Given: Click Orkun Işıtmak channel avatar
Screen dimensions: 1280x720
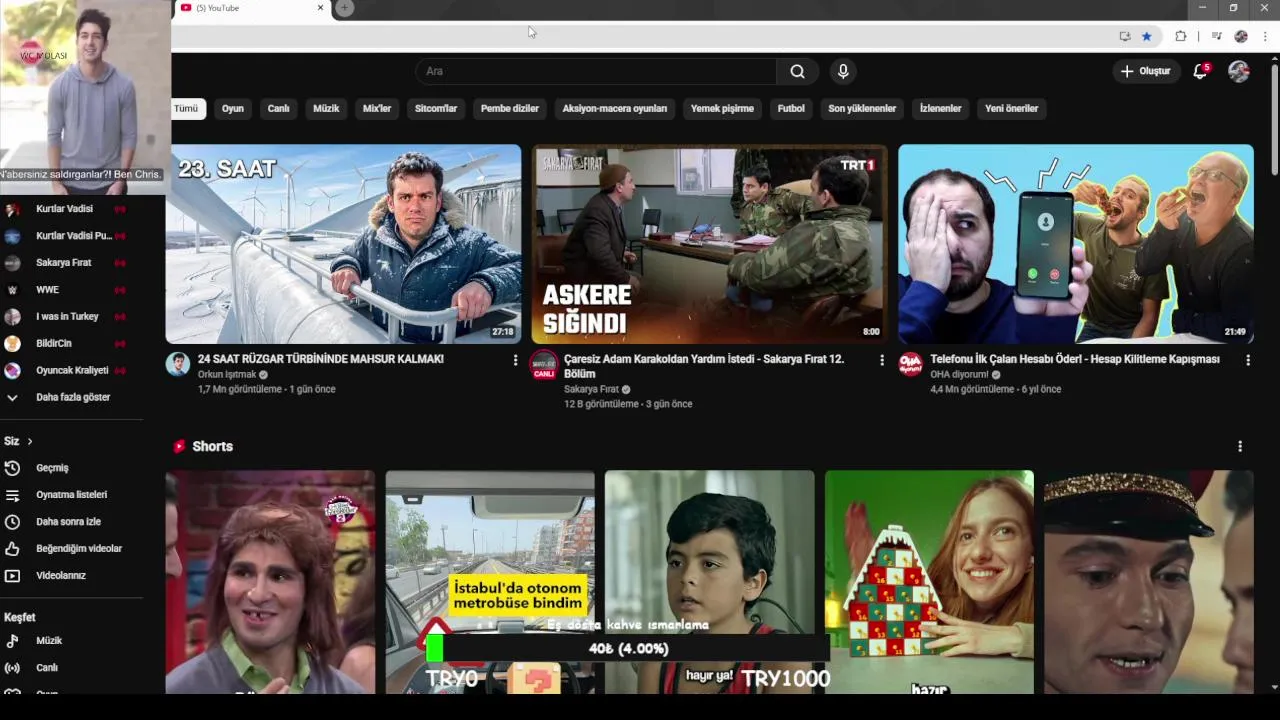Looking at the screenshot, I should [x=178, y=364].
